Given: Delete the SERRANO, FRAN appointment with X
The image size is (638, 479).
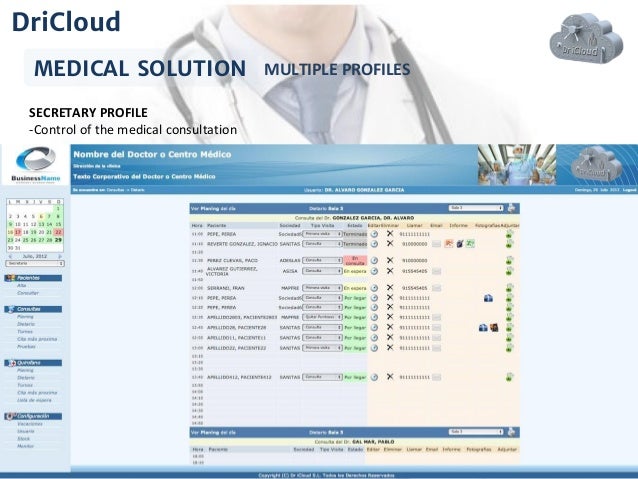Looking at the screenshot, I should pos(390,288).
